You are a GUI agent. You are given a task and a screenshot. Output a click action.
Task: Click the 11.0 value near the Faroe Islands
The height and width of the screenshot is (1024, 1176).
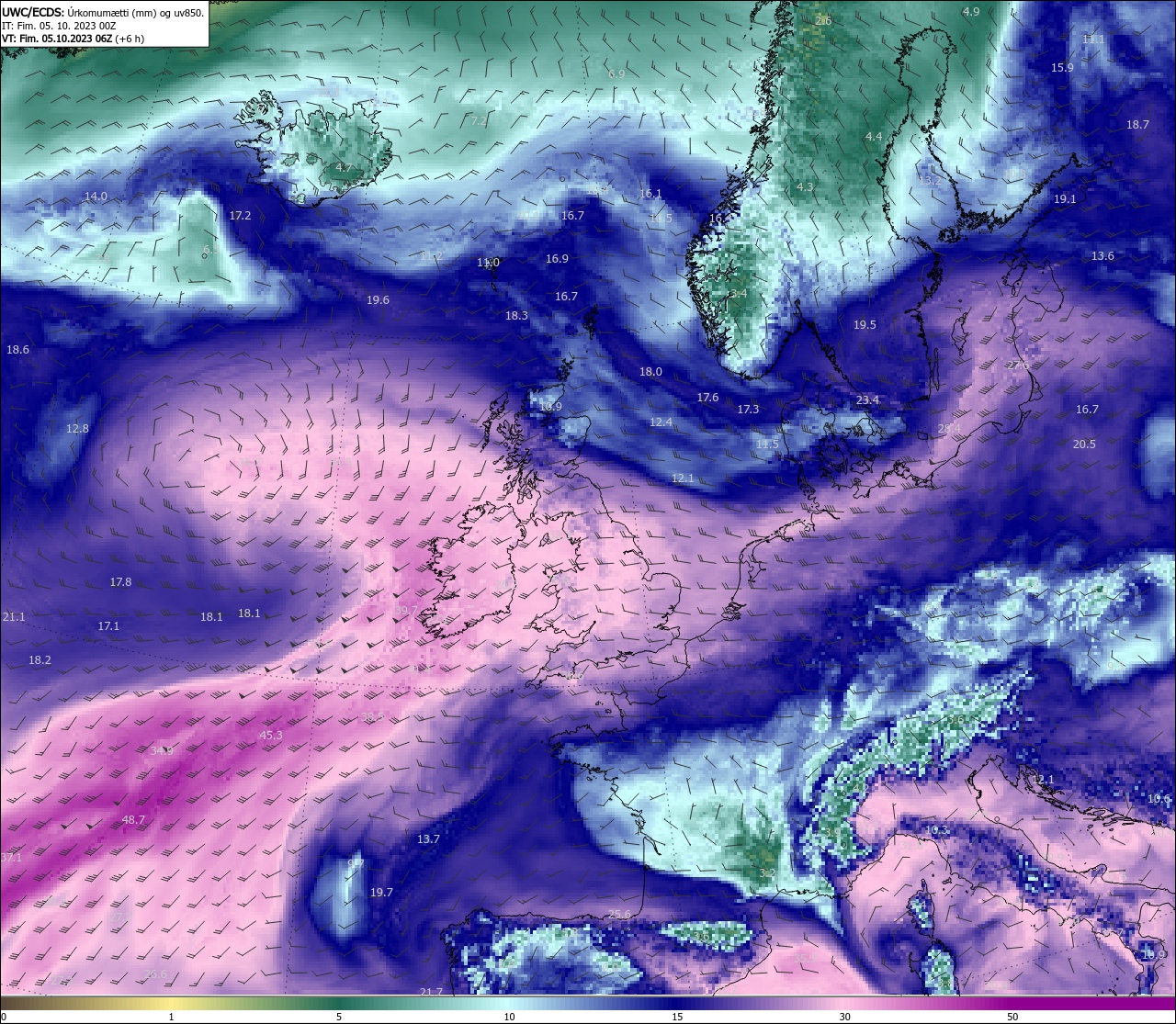coord(488,262)
